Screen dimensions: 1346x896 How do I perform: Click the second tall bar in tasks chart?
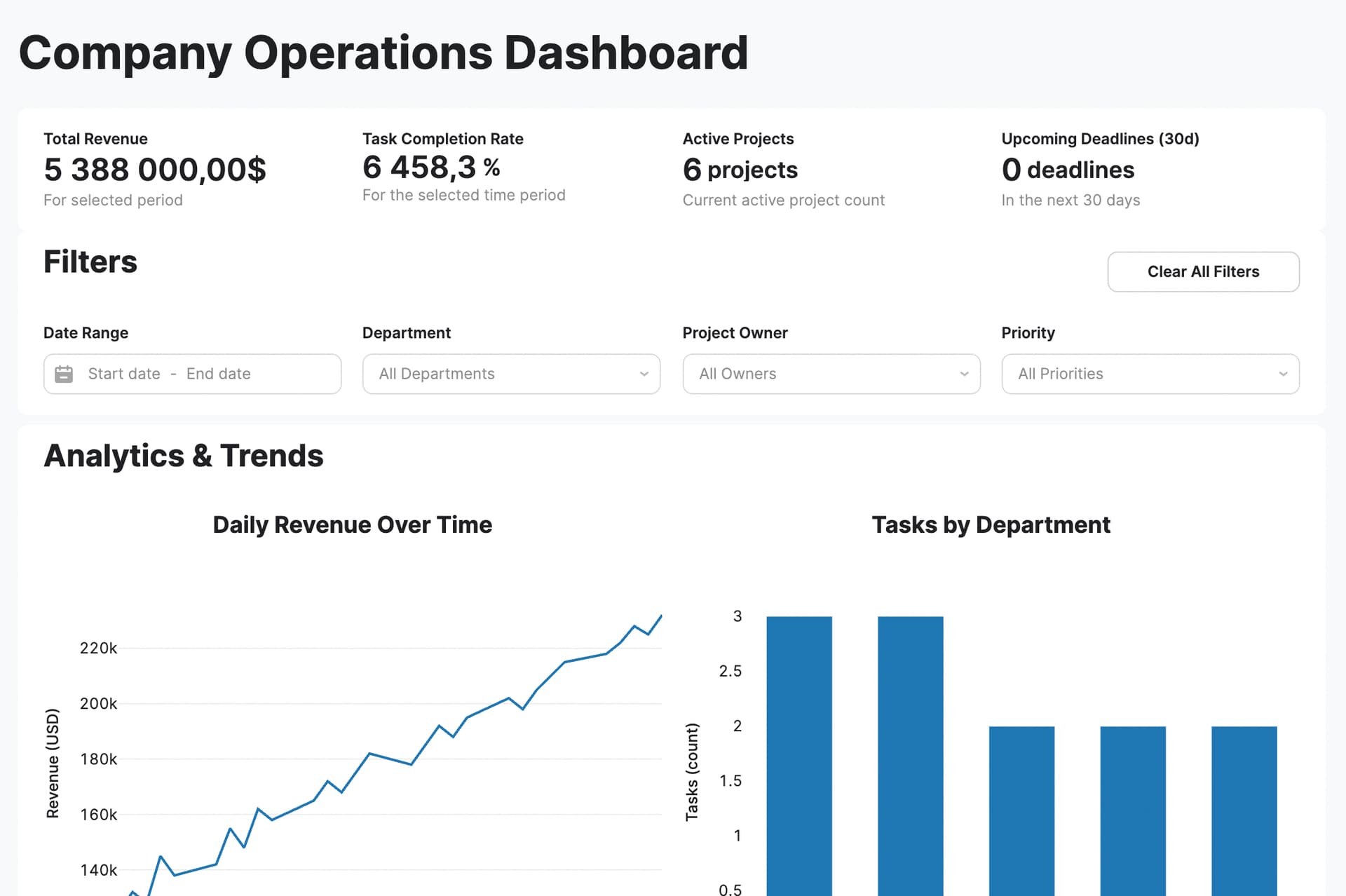(x=910, y=757)
